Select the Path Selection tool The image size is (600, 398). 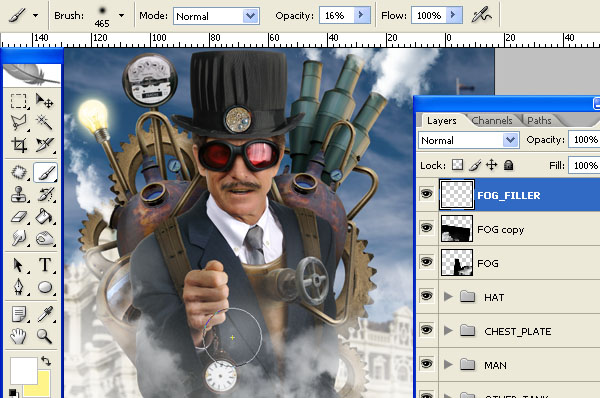tap(18, 265)
